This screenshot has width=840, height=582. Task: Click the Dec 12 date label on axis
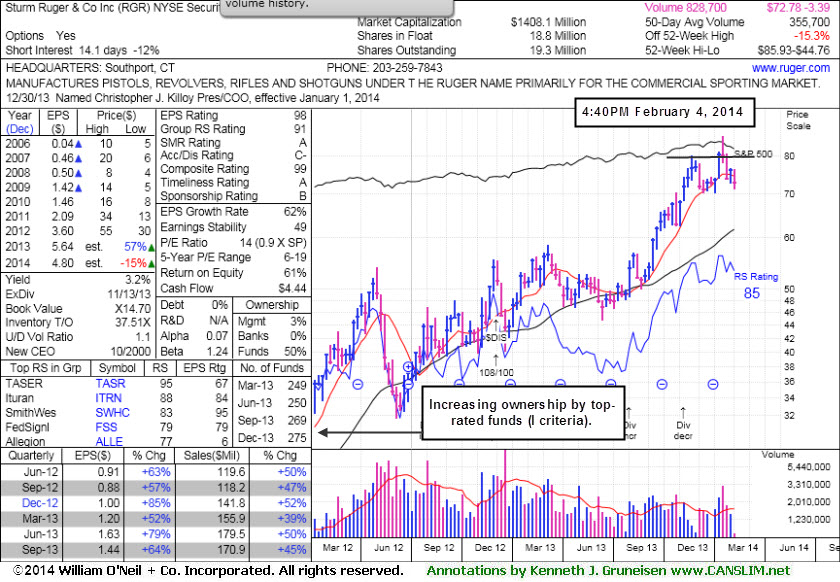point(490,548)
